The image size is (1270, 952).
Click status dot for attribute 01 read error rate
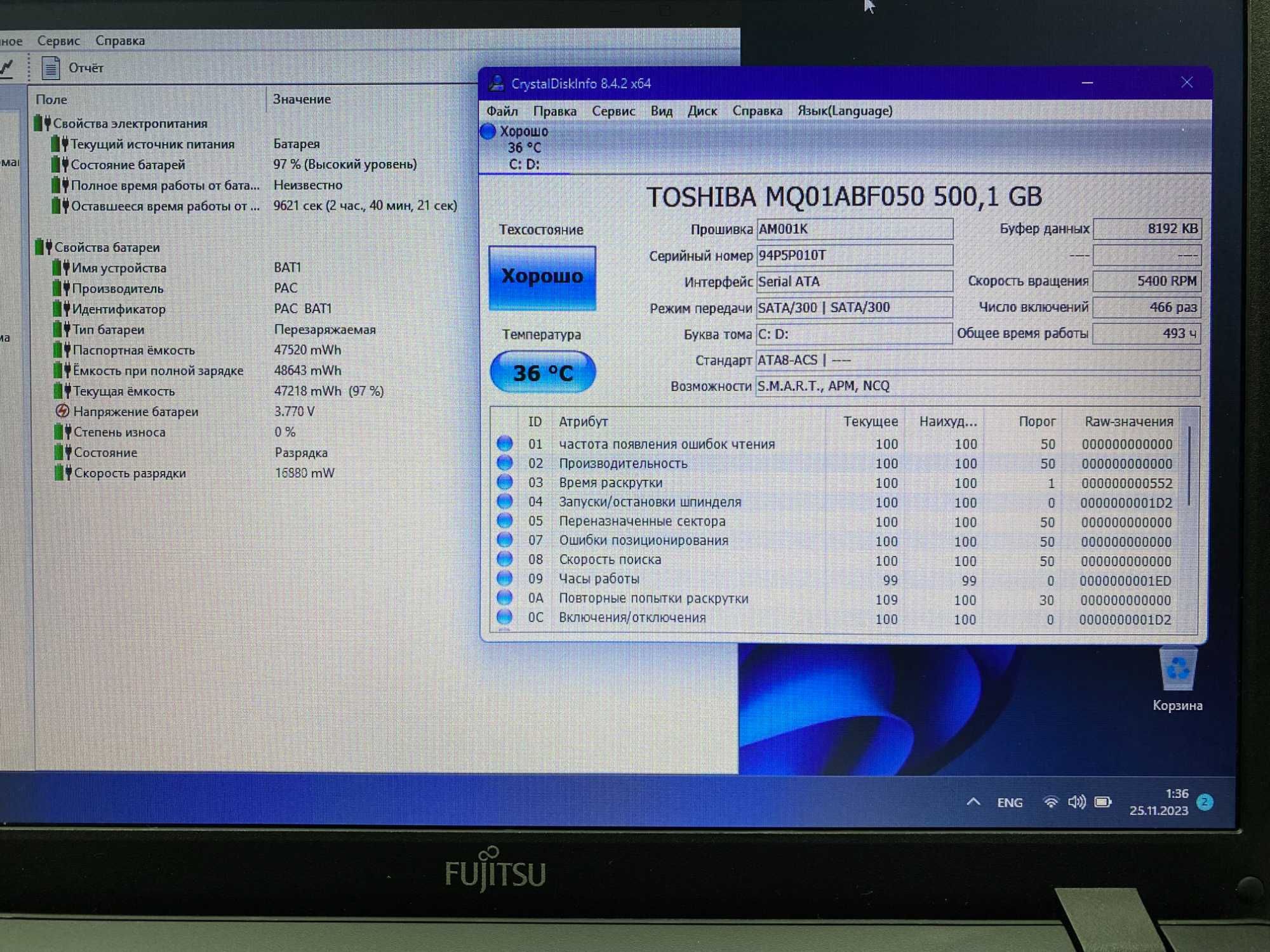click(505, 443)
